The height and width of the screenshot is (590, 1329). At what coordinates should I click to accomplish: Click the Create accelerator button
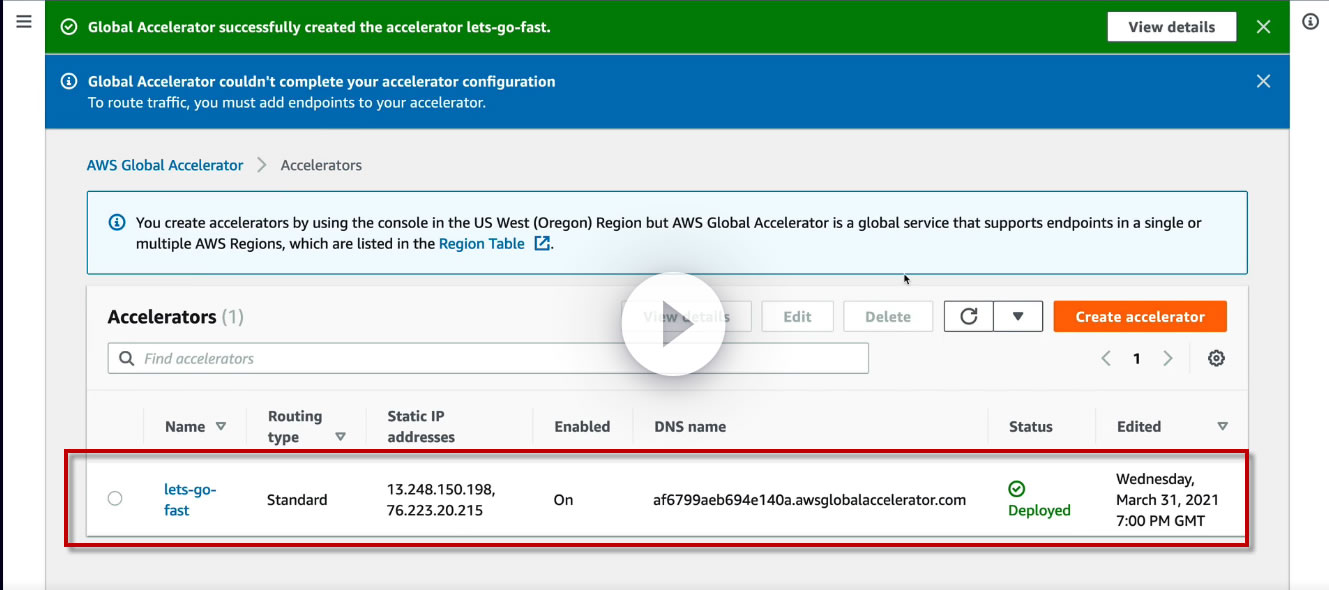click(x=1140, y=317)
